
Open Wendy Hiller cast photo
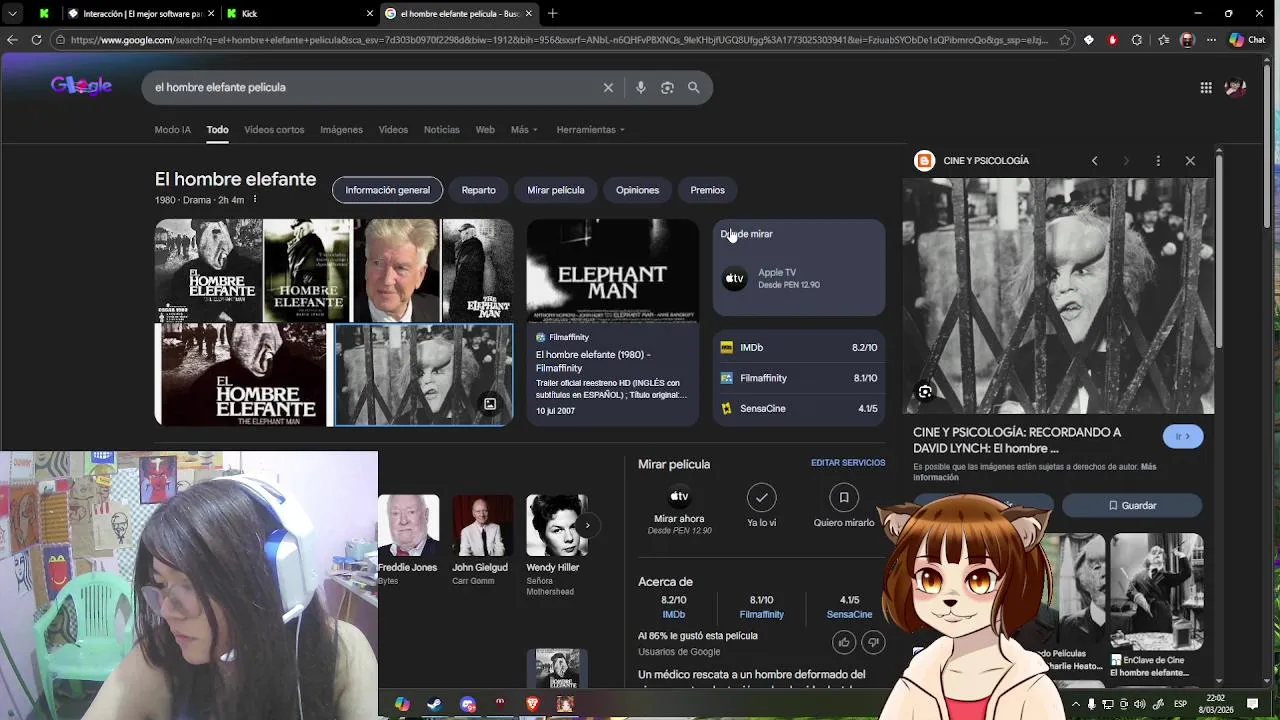557,525
